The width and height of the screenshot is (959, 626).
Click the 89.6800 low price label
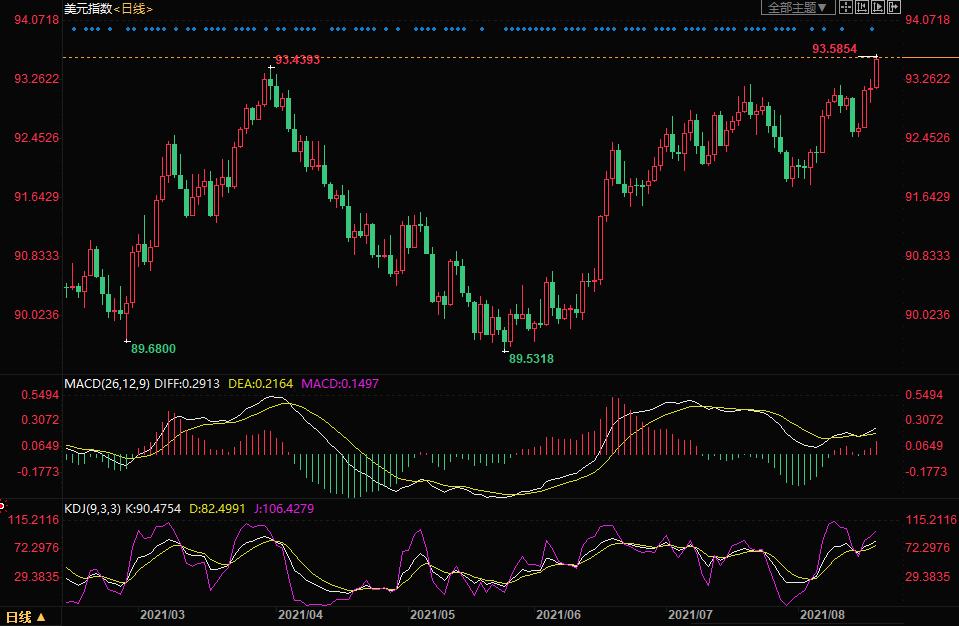point(153,348)
